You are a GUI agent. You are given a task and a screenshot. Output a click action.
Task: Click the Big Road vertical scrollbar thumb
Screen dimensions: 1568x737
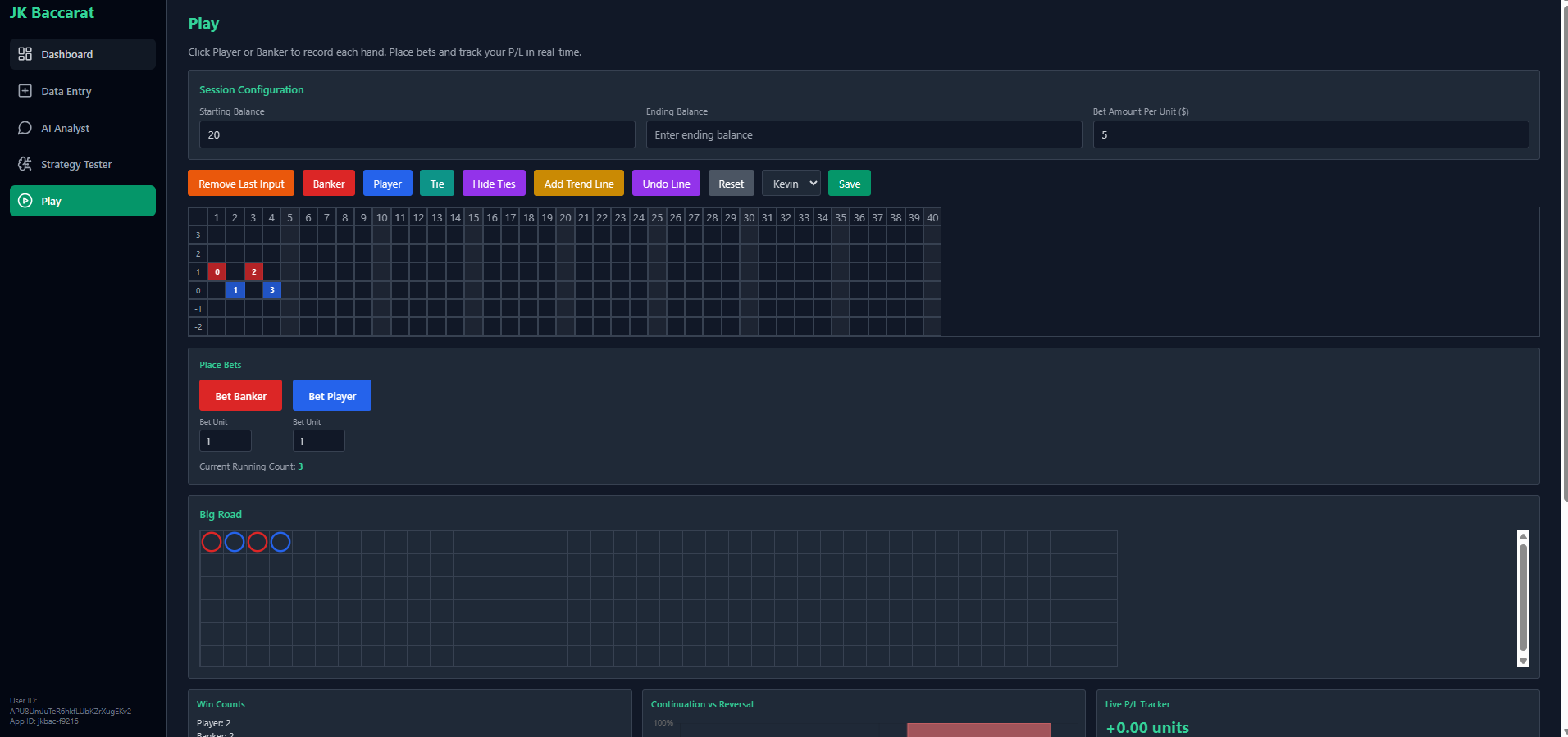coord(1523,598)
